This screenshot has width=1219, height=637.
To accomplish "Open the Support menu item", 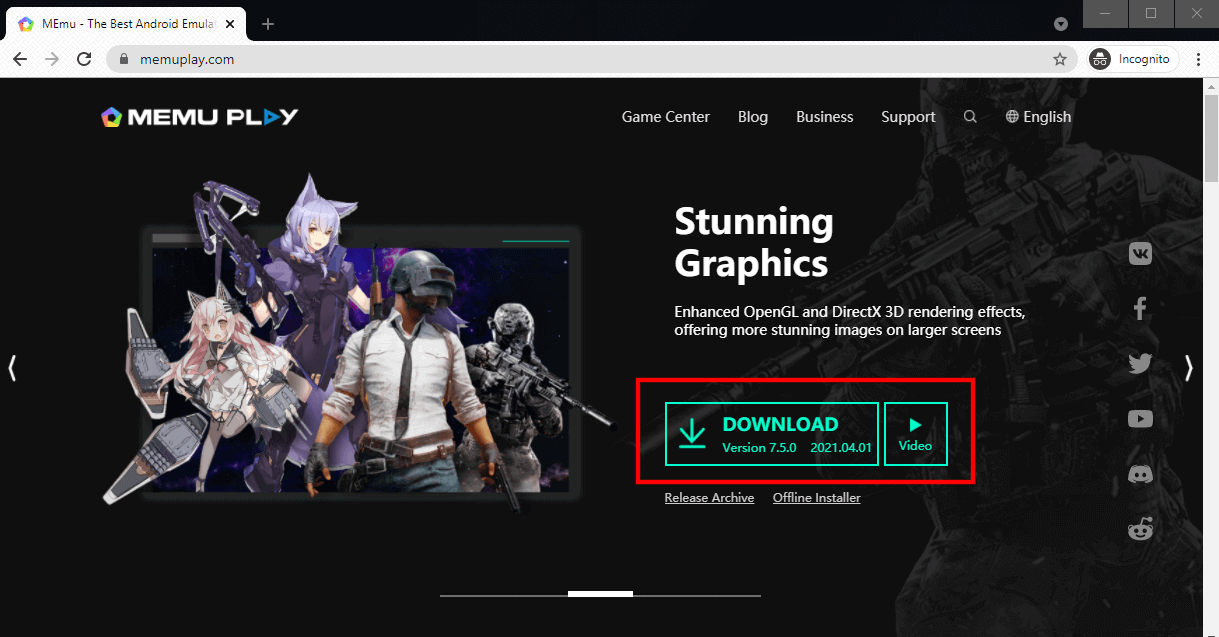I will pyautogui.click(x=908, y=117).
